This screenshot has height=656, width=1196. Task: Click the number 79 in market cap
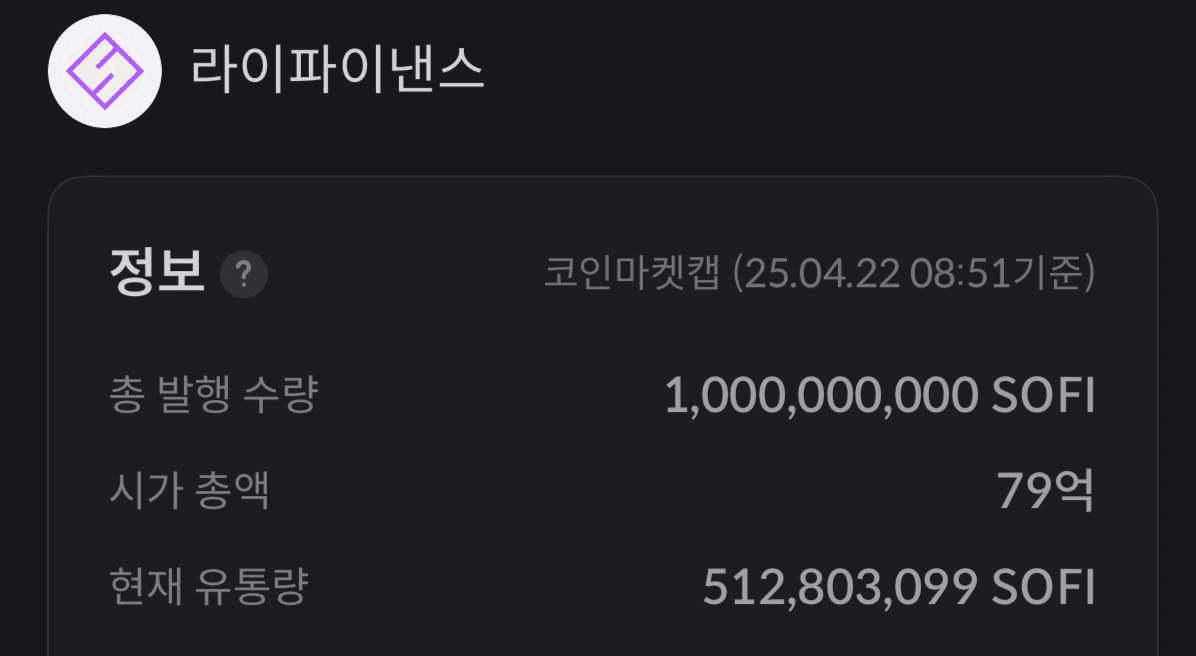click(x=1020, y=491)
